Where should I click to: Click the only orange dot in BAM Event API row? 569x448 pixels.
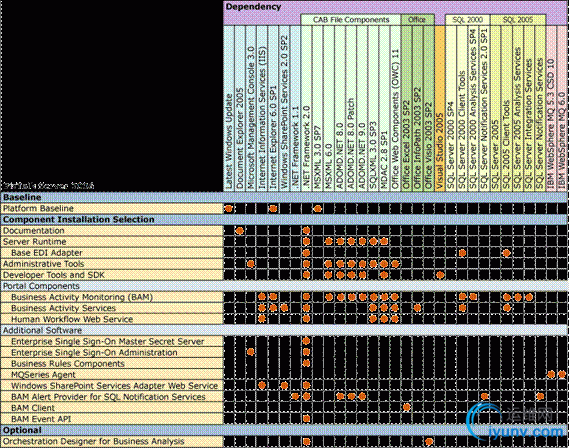point(306,419)
